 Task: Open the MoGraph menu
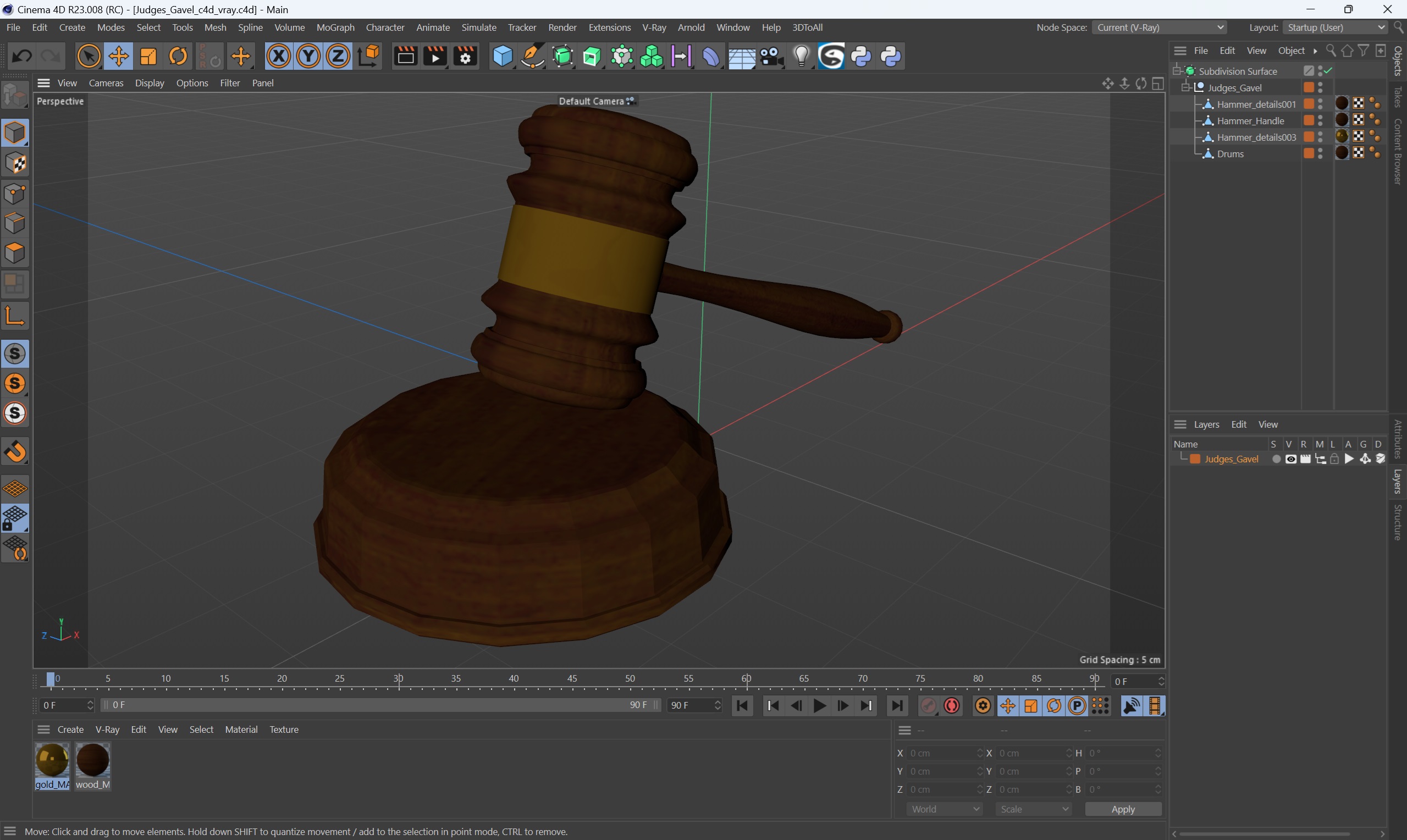(335, 27)
